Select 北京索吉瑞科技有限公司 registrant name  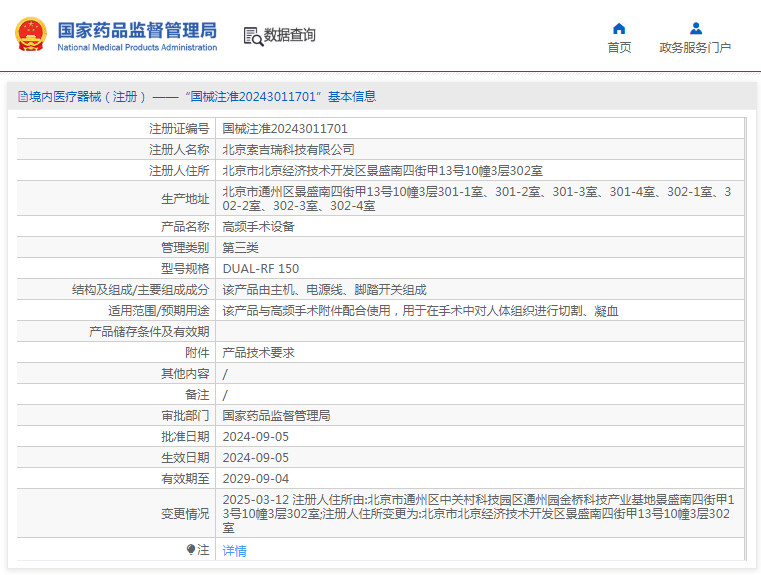[x=288, y=149]
